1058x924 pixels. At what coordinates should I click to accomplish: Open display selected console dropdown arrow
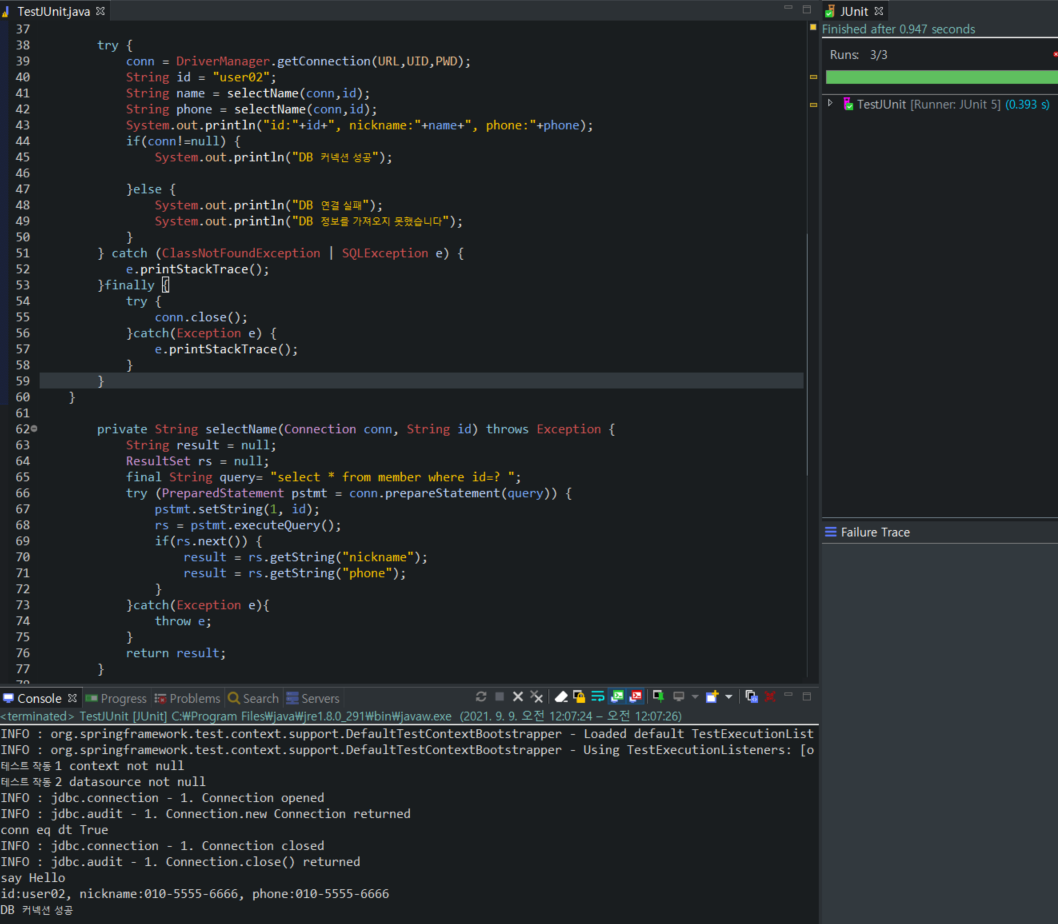pyautogui.click(x=694, y=697)
